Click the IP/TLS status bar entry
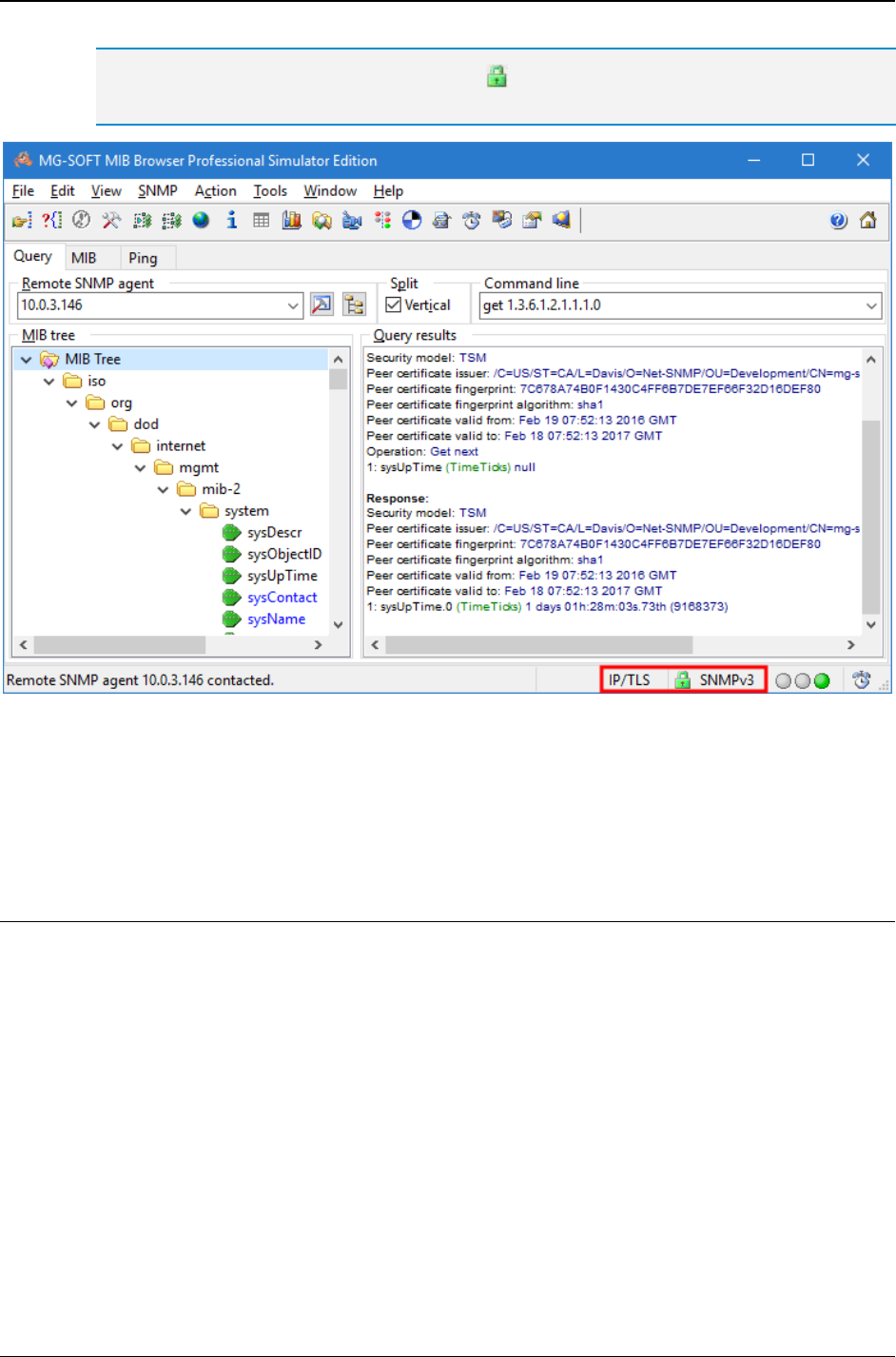Image resolution: width=896 pixels, height=1357 pixels. coord(630,680)
